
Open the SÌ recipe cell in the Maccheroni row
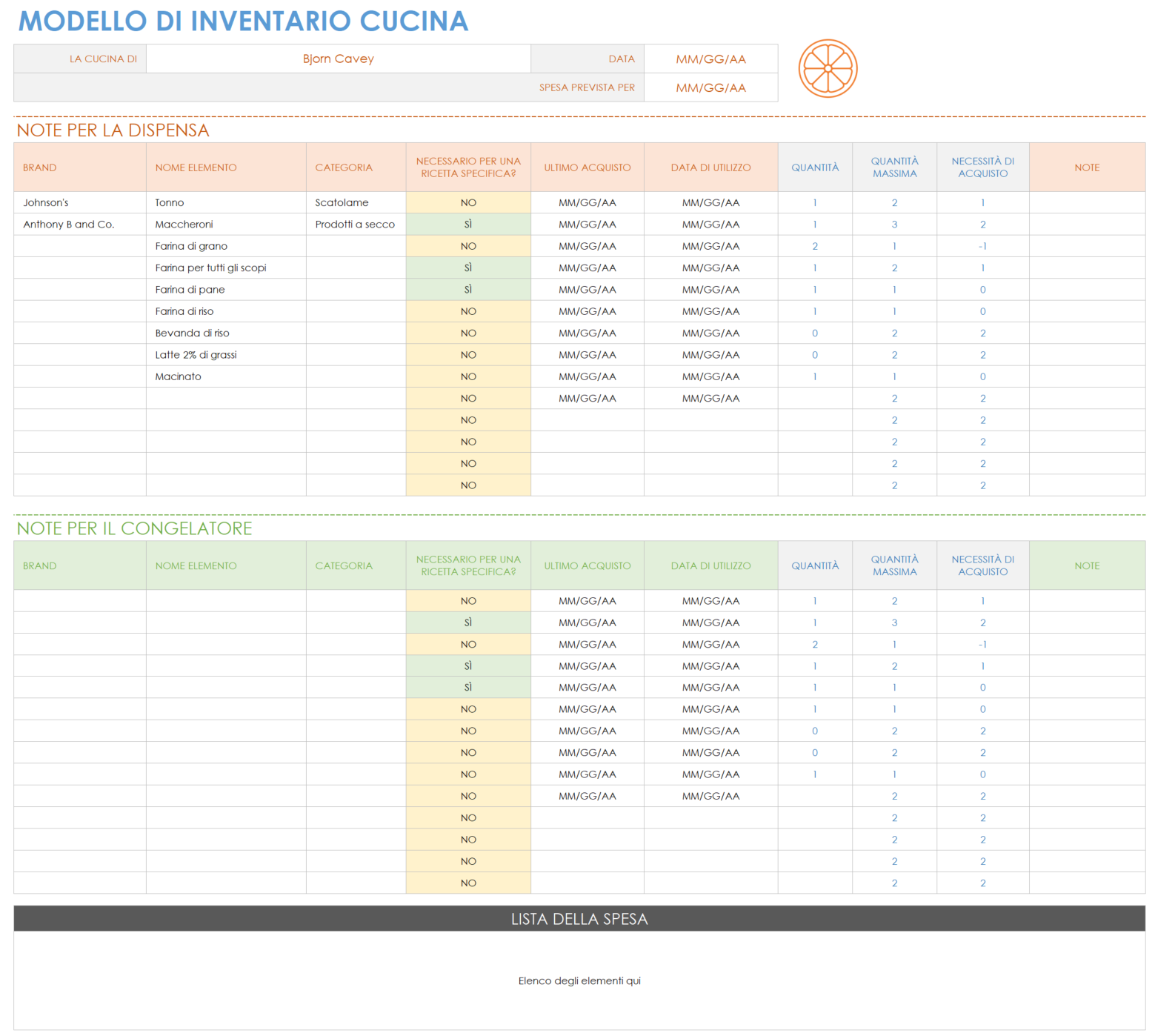coord(468,225)
